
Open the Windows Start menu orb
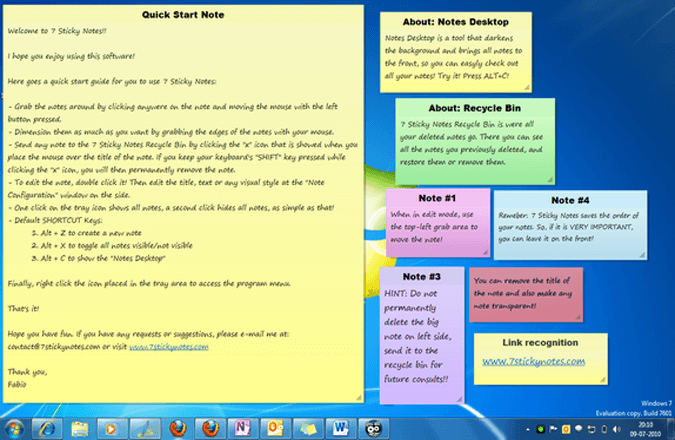tap(14, 427)
